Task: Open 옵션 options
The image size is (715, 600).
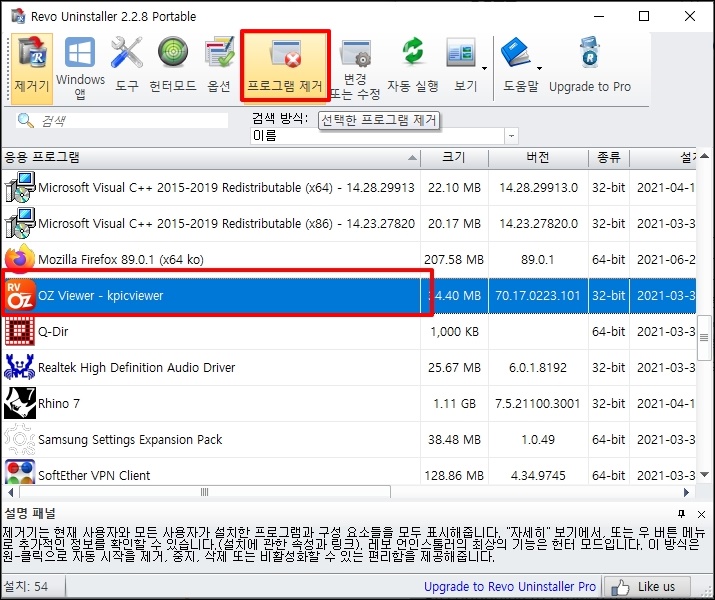Action: tap(219, 66)
